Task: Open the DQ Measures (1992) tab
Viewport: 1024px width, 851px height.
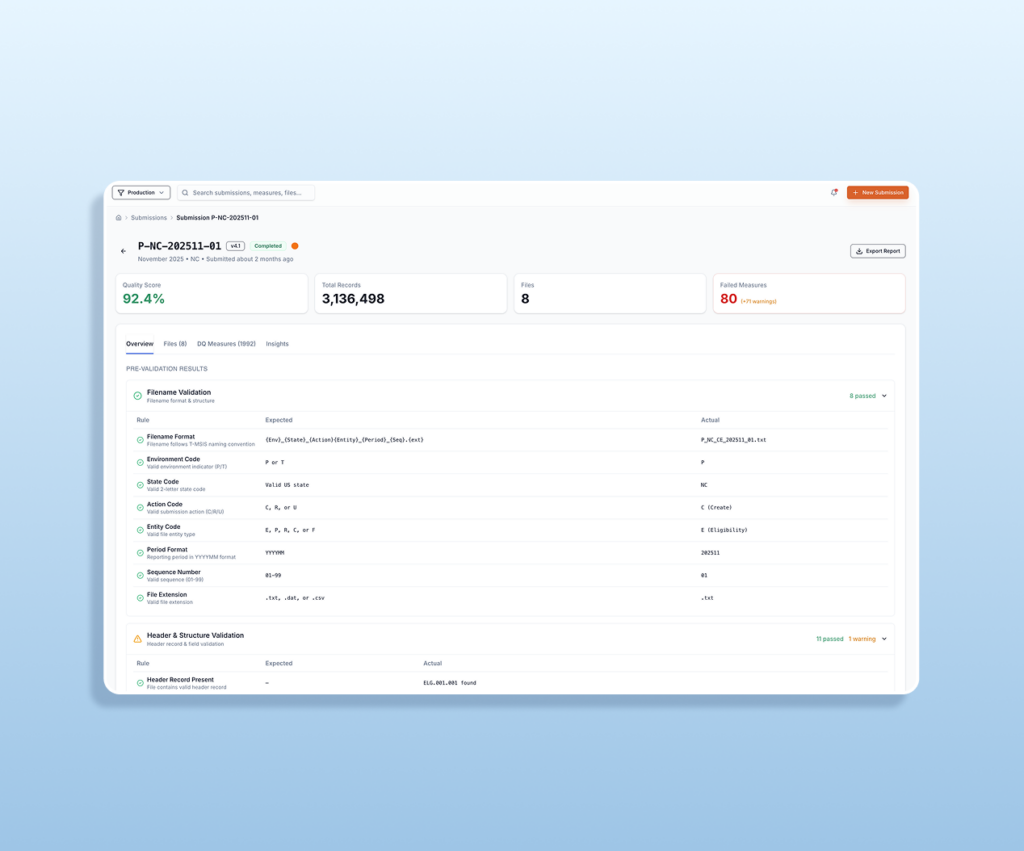Action: click(x=226, y=344)
